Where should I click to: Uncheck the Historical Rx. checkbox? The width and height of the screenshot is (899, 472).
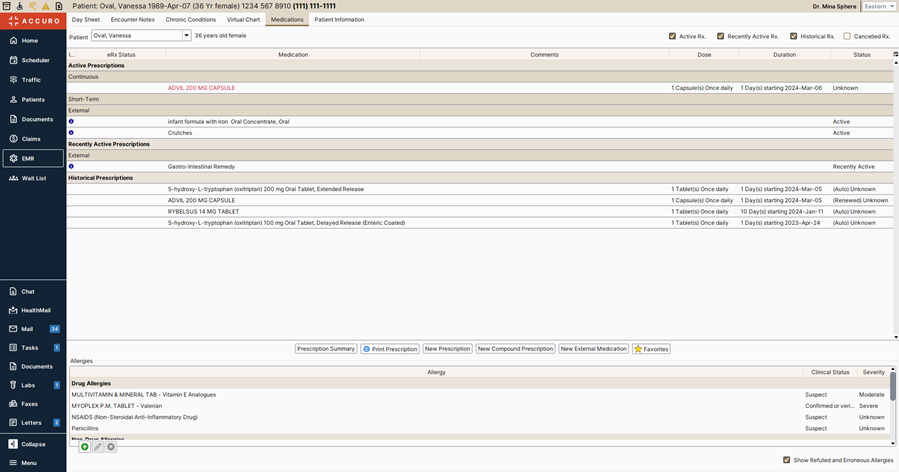click(x=794, y=36)
